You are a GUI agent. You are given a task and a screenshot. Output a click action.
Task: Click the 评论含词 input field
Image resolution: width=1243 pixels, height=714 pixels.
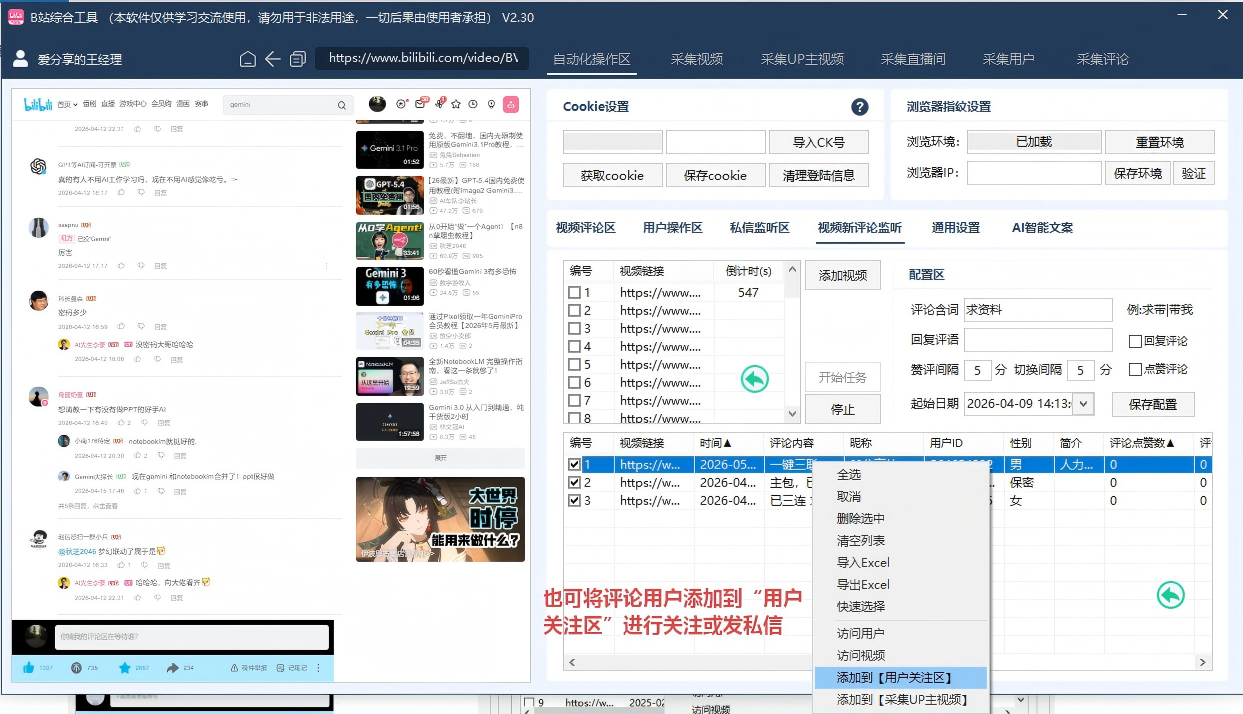pyautogui.click(x=1038, y=310)
